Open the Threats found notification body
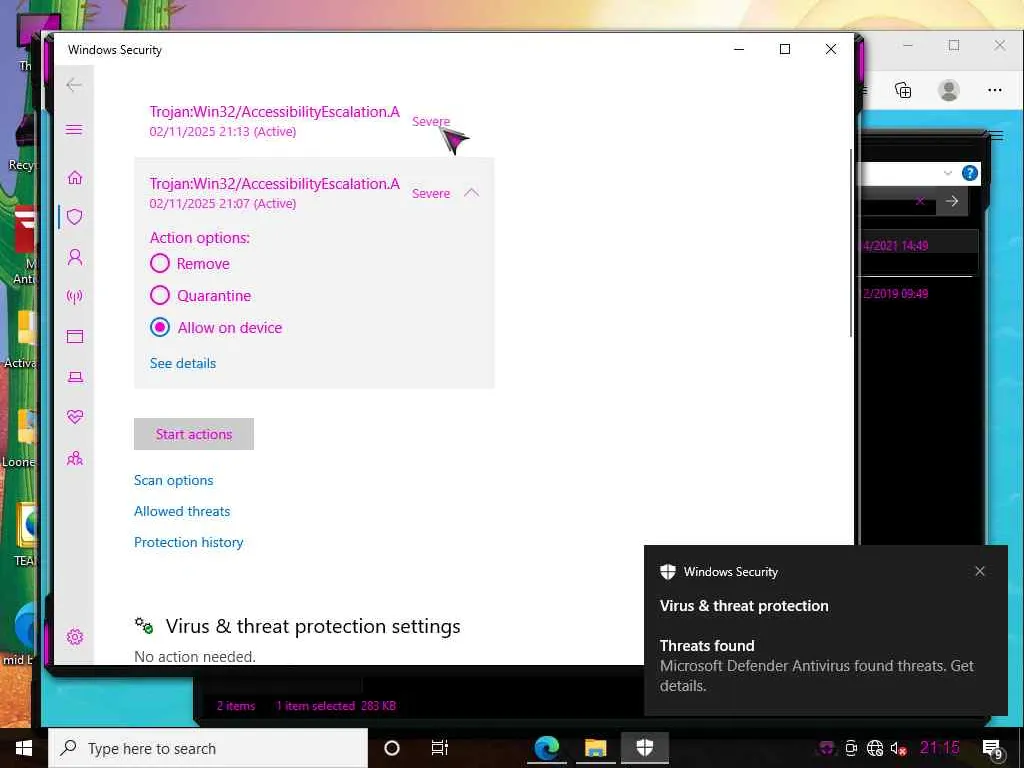 816,665
